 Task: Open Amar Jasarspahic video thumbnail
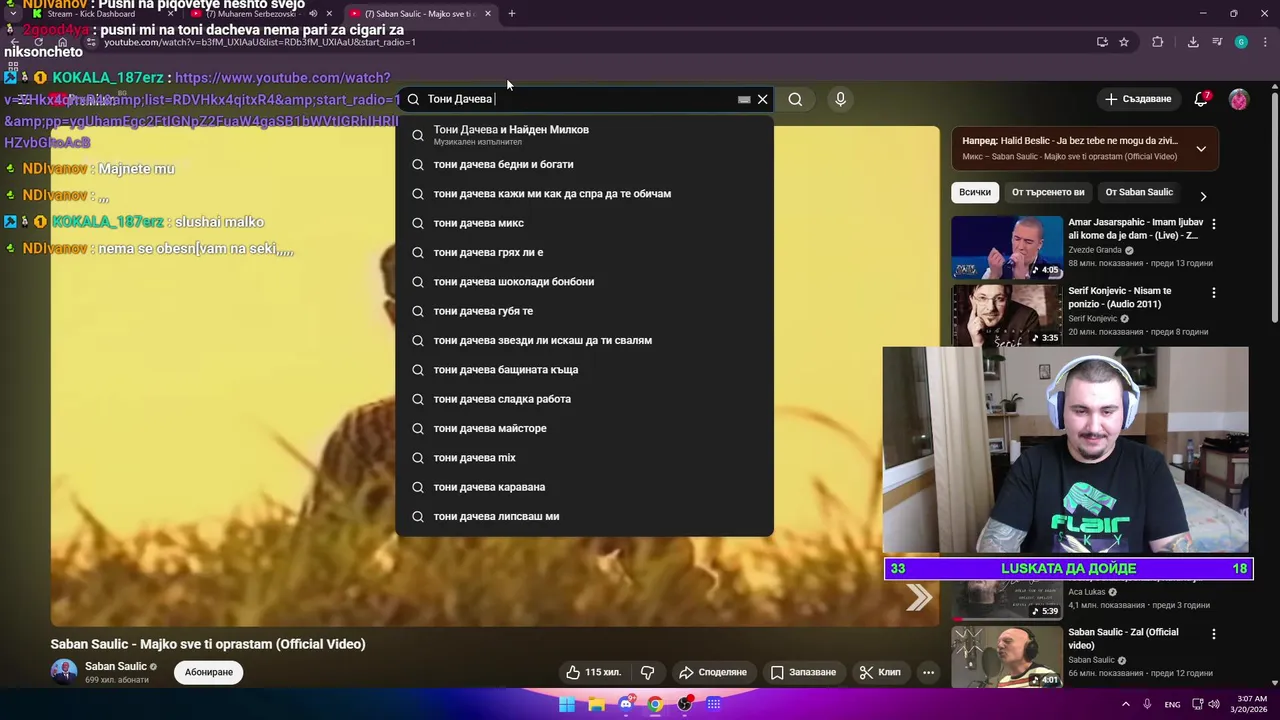[x=1006, y=247]
